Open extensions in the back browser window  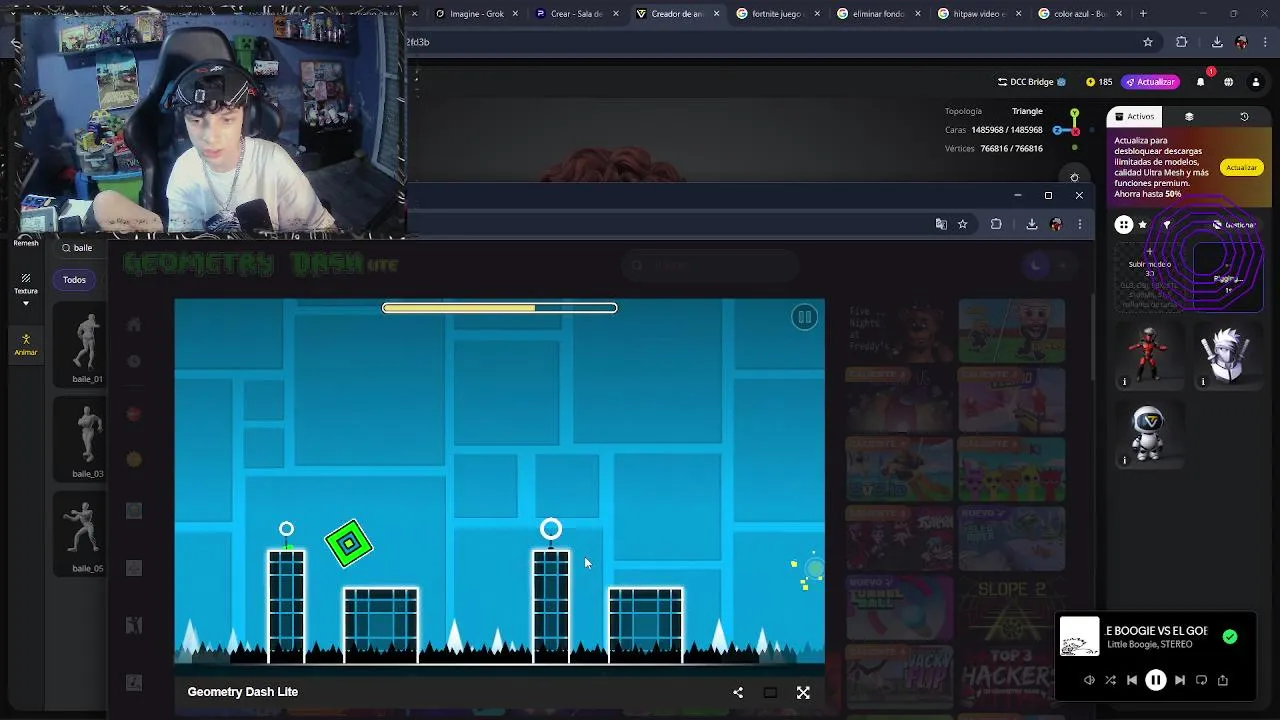(x=1182, y=42)
